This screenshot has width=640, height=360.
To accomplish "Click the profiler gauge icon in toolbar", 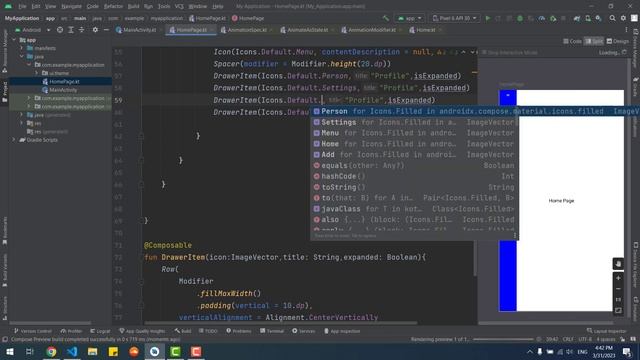I will 542,18.
